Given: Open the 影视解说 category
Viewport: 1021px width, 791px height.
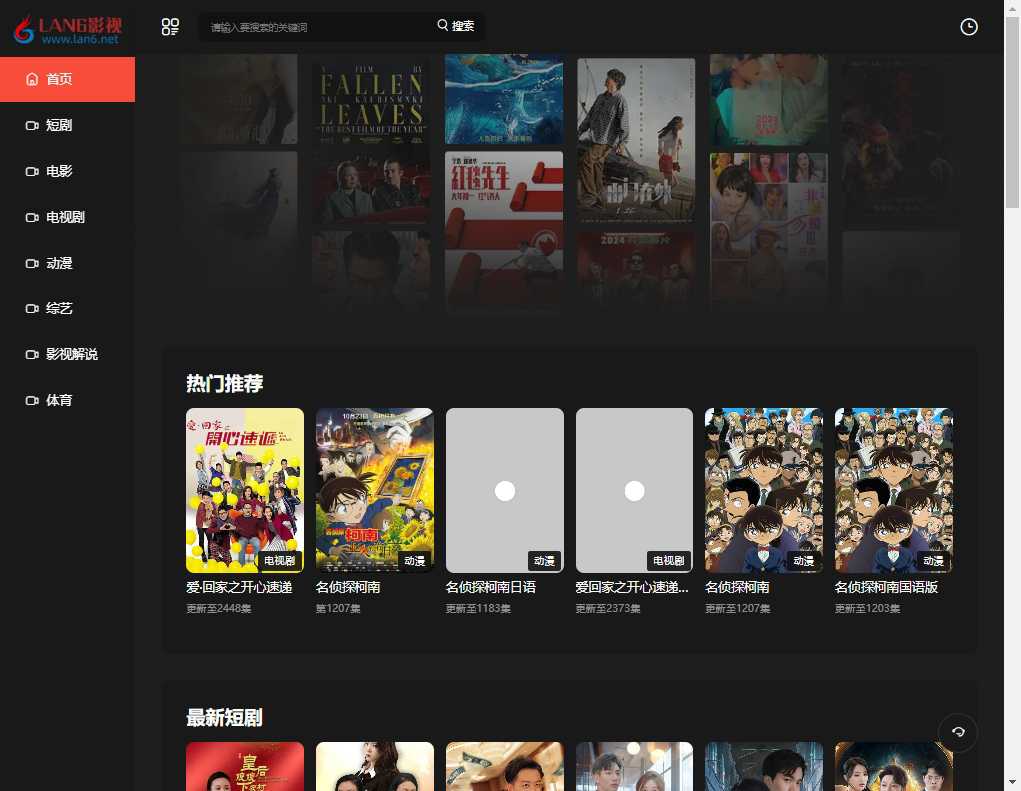Looking at the screenshot, I should click(68, 354).
